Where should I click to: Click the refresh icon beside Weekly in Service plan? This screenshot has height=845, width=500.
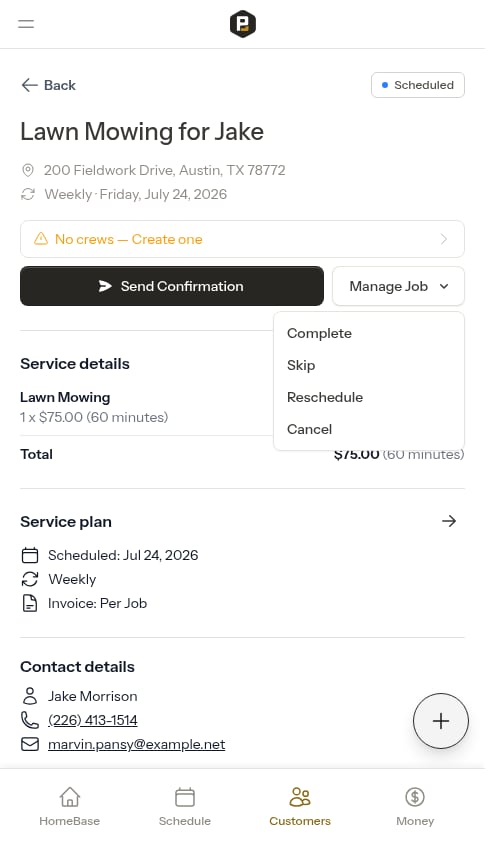(30, 579)
